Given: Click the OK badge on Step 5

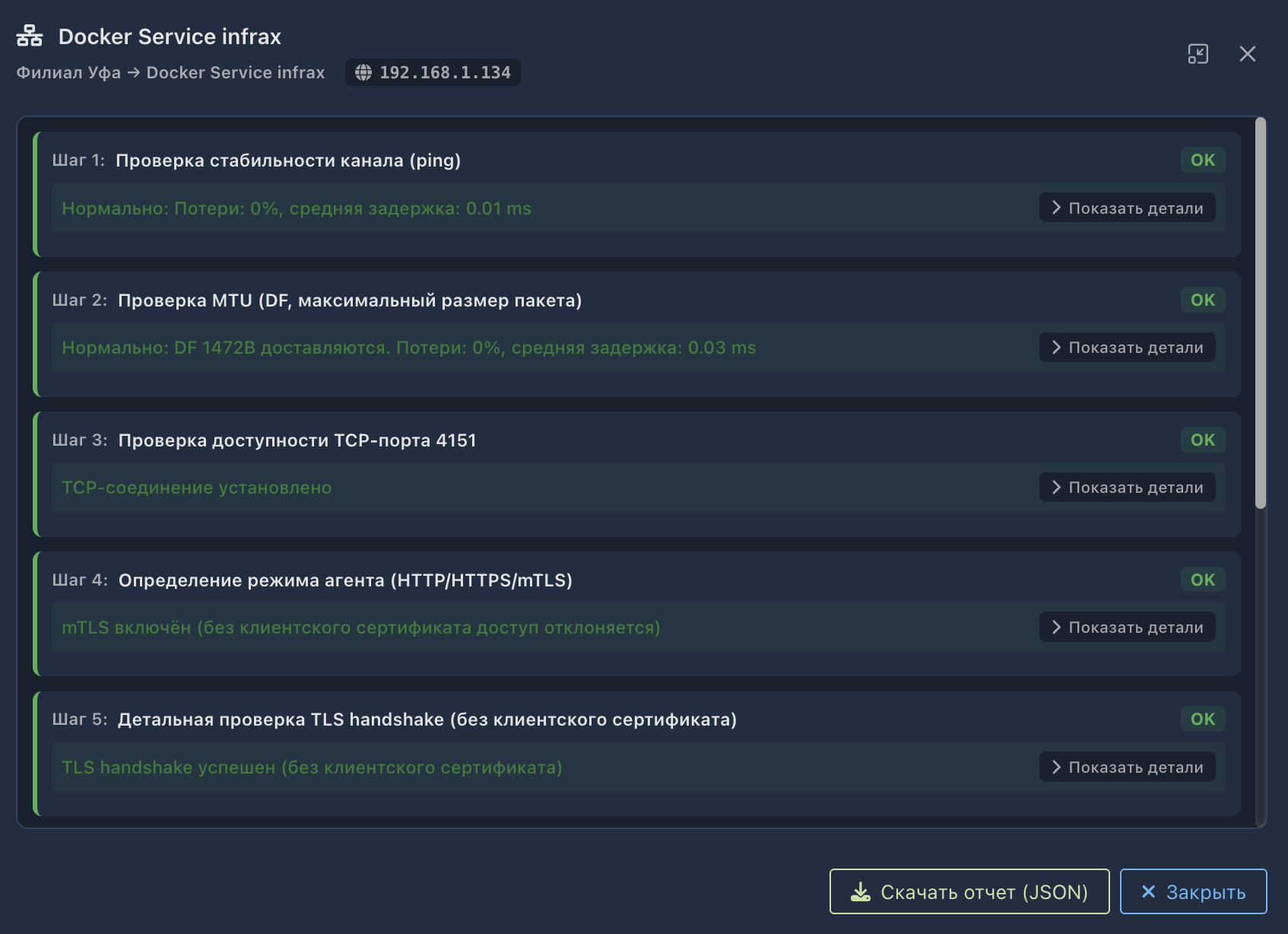Looking at the screenshot, I should tap(1202, 719).
